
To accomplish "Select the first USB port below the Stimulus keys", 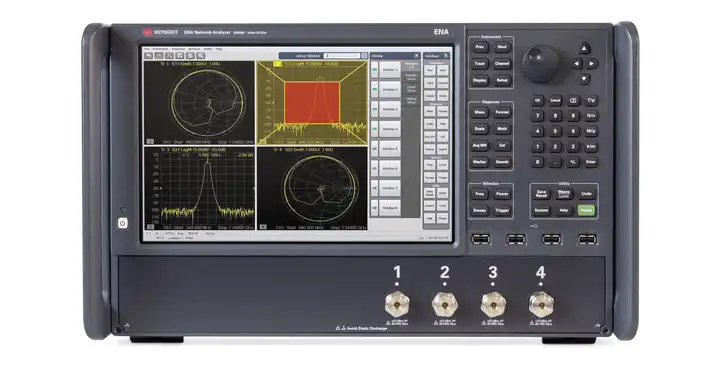I will pos(480,239).
